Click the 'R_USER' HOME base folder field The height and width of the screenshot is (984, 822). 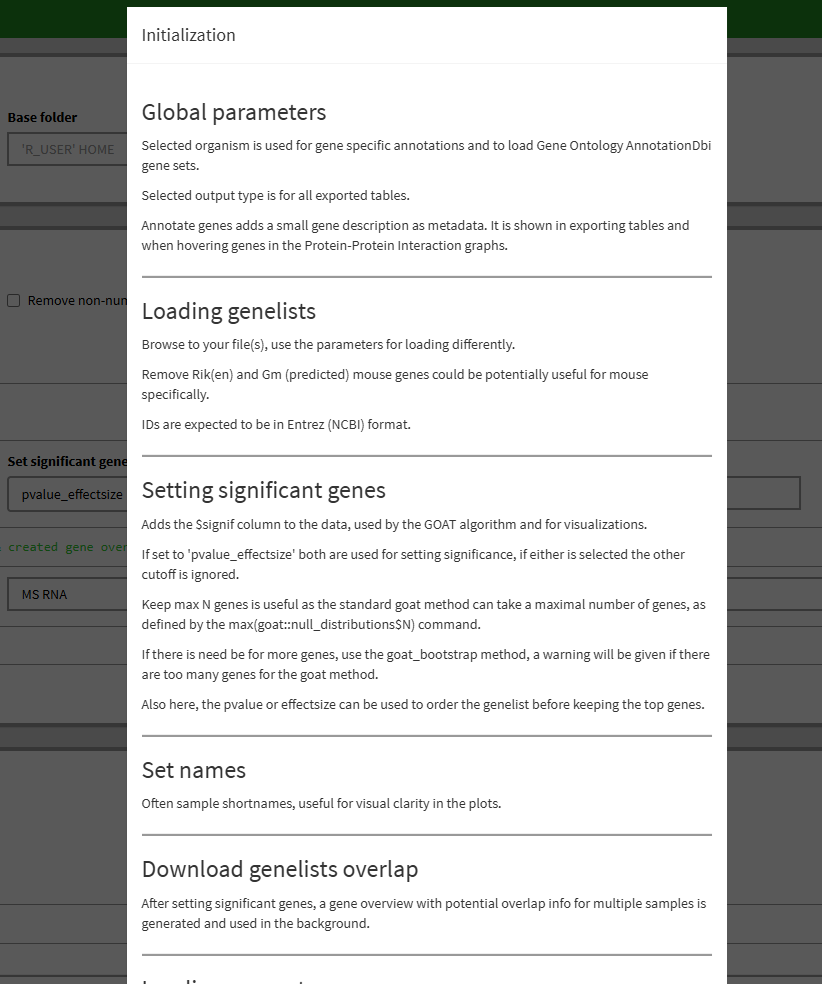[x=68, y=150]
